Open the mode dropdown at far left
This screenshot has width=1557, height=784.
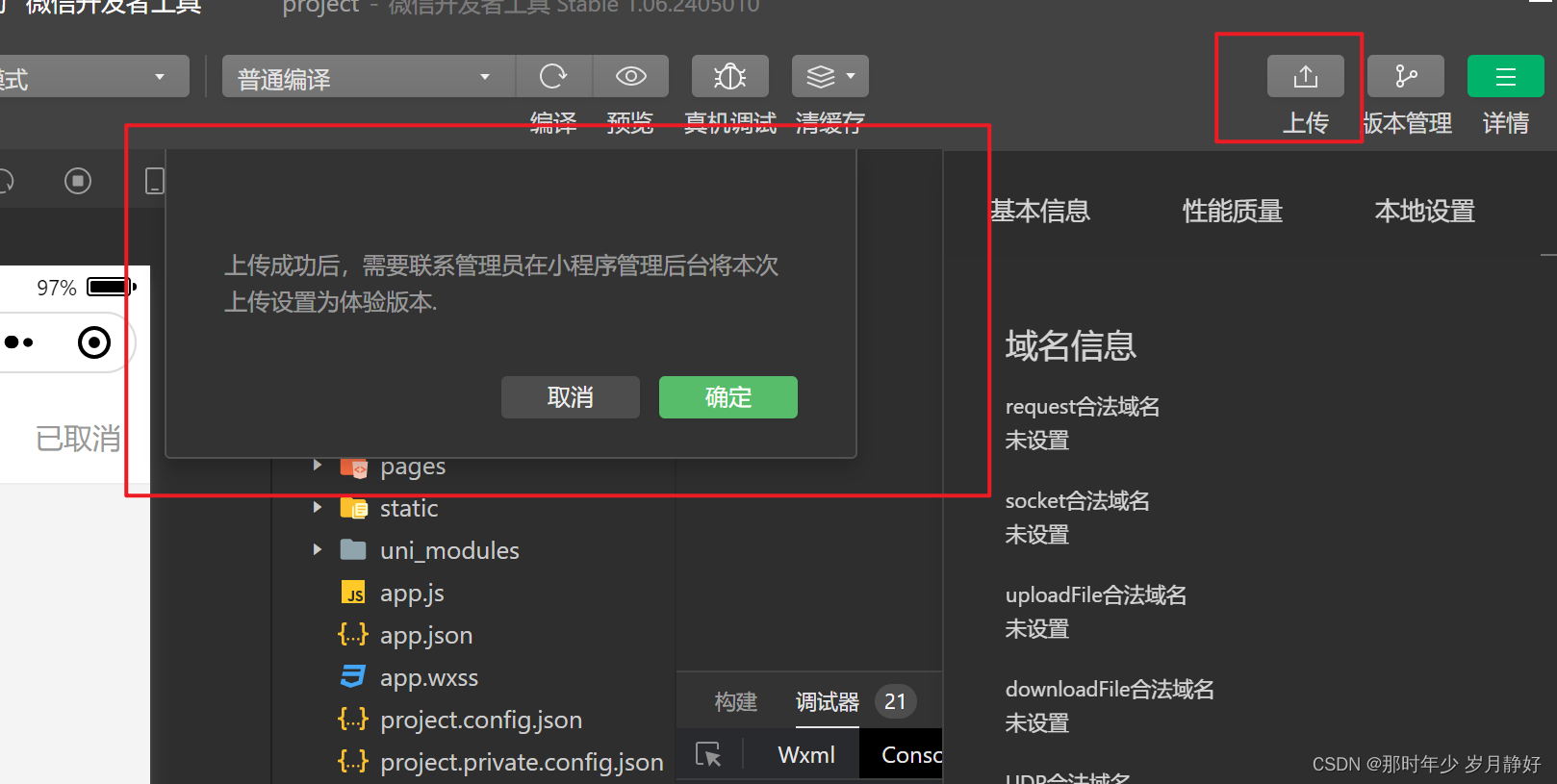94,76
